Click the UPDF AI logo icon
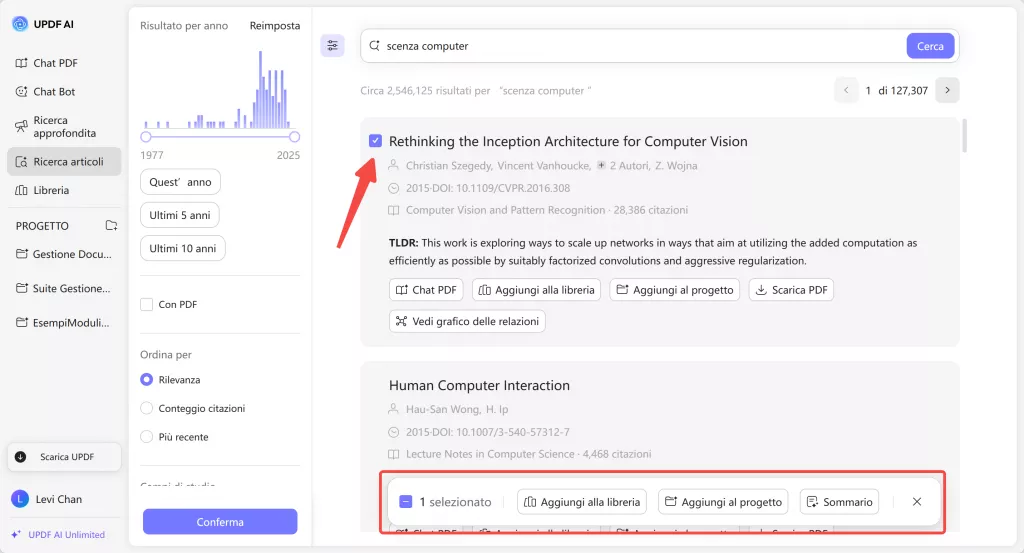This screenshot has width=1024, height=553. click(20, 24)
